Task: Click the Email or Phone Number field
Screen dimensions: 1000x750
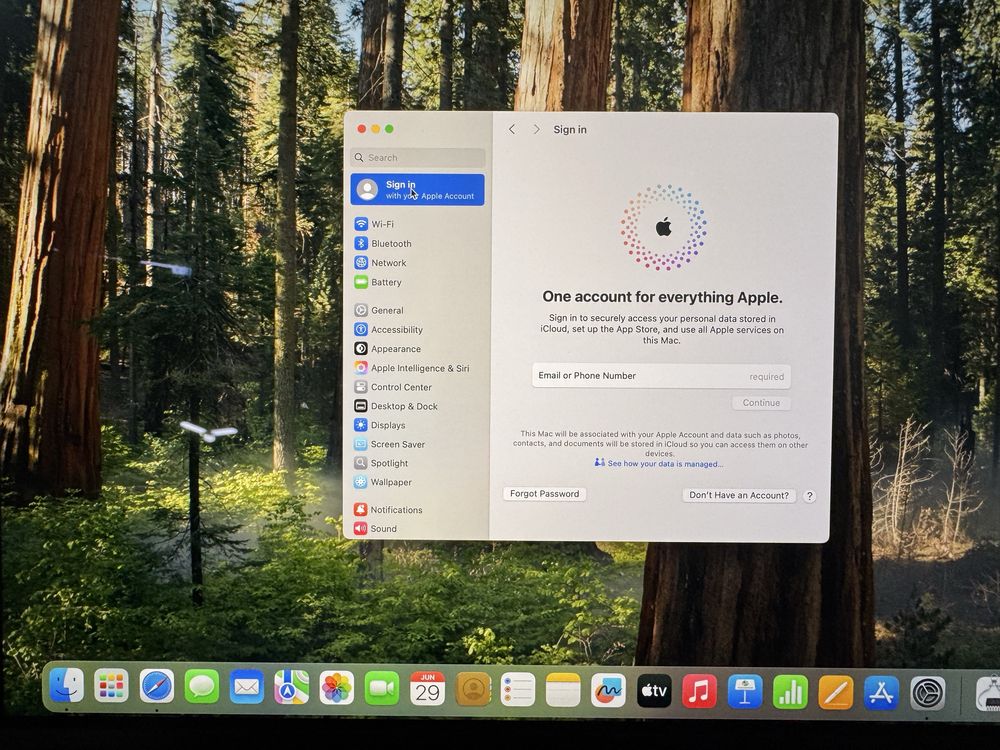Action: (661, 376)
